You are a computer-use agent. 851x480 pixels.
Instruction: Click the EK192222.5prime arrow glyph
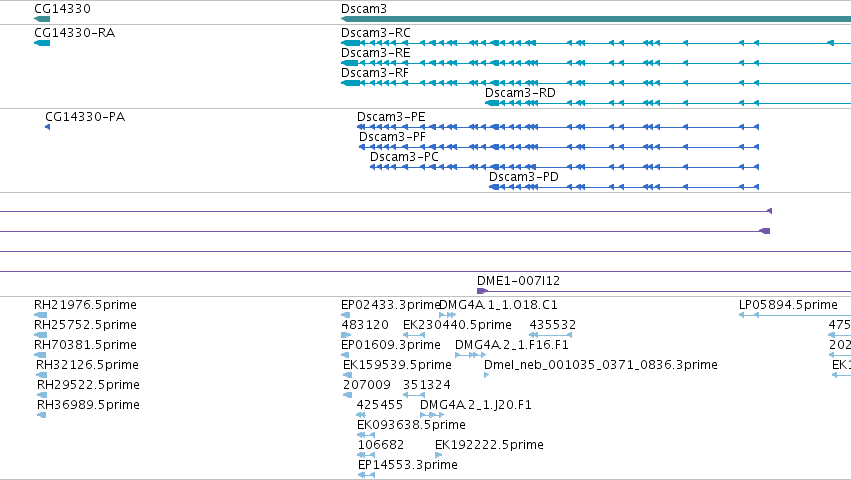[x=439, y=455]
